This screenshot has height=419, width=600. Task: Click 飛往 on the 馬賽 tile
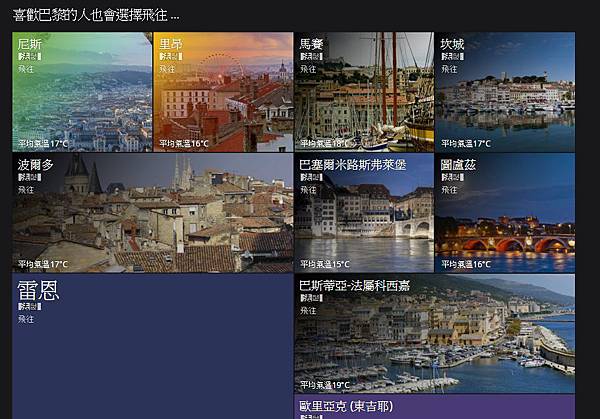click(x=308, y=69)
